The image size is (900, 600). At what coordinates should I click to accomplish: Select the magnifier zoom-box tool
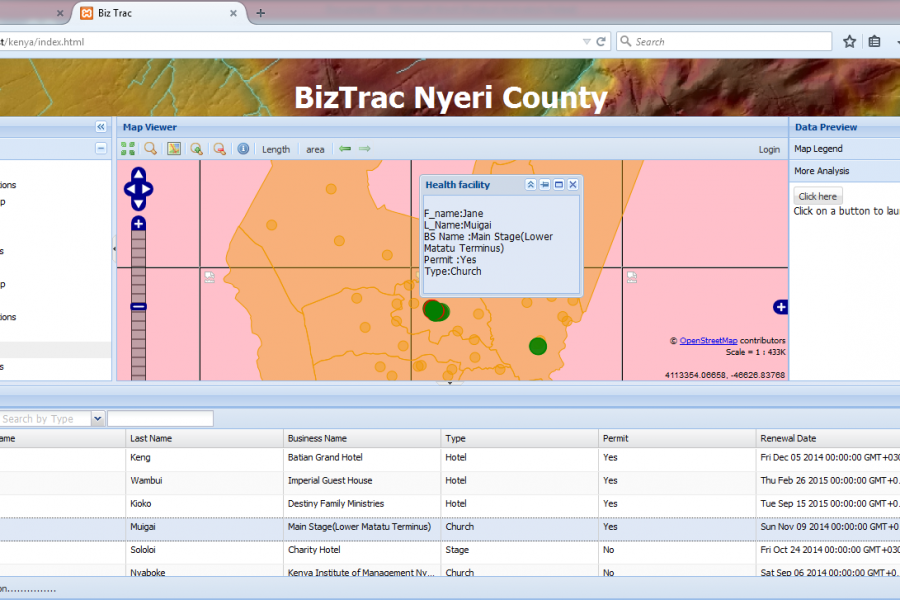click(x=150, y=149)
